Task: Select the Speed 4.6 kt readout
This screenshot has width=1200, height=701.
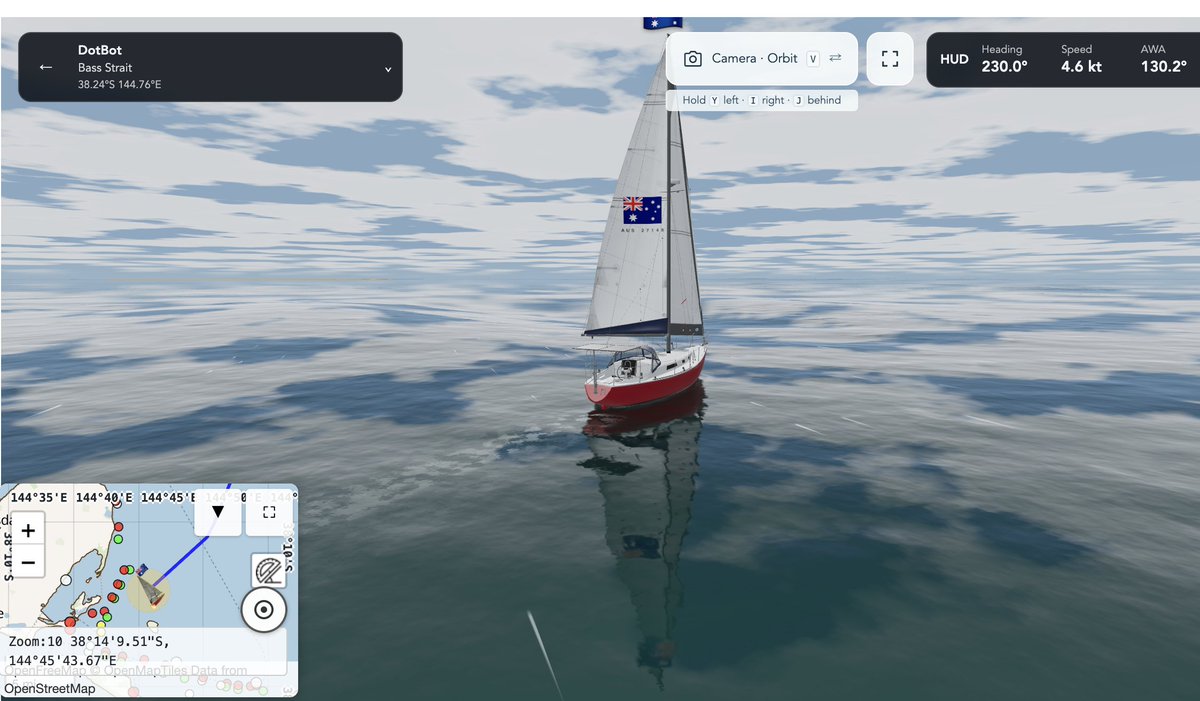Action: [x=1081, y=59]
